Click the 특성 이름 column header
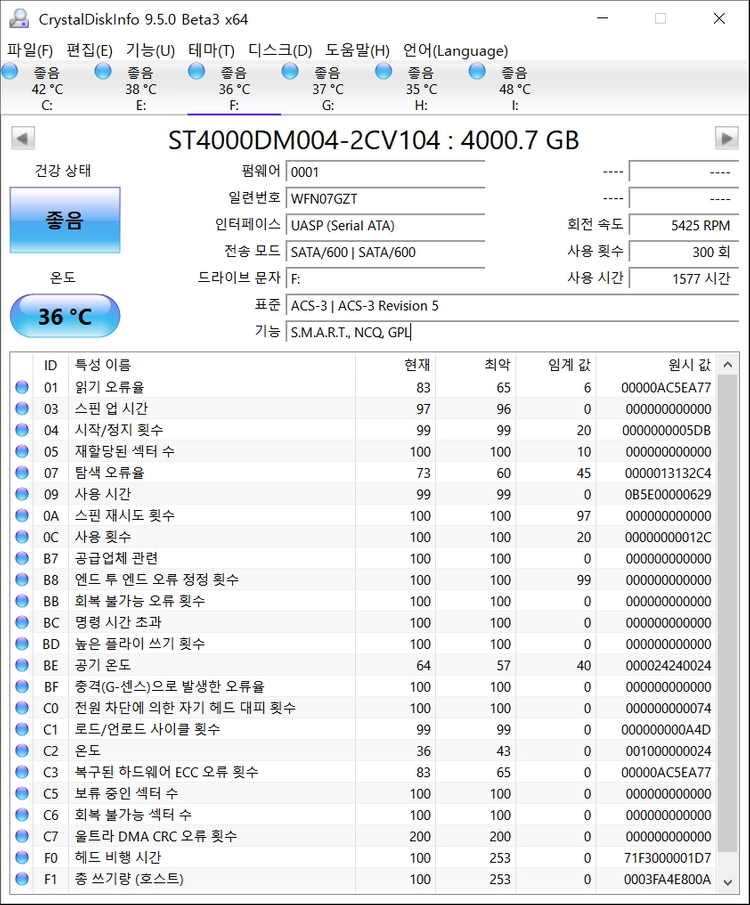The image size is (750, 905). point(212,365)
